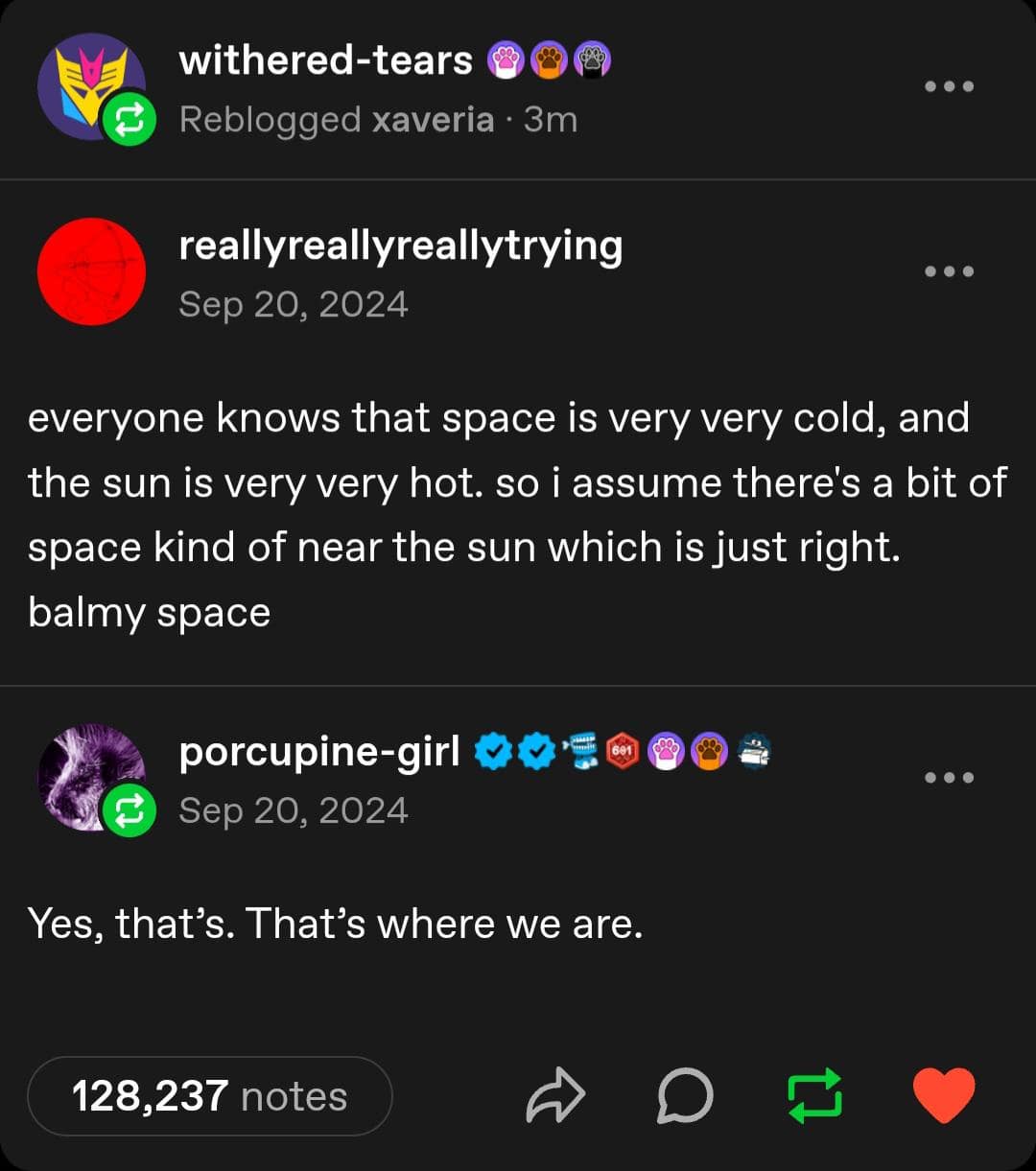This screenshot has height=1171, width=1036.
Task: Open options menu for reallyreallyreallytrying's post
Action: [x=949, y=271]
